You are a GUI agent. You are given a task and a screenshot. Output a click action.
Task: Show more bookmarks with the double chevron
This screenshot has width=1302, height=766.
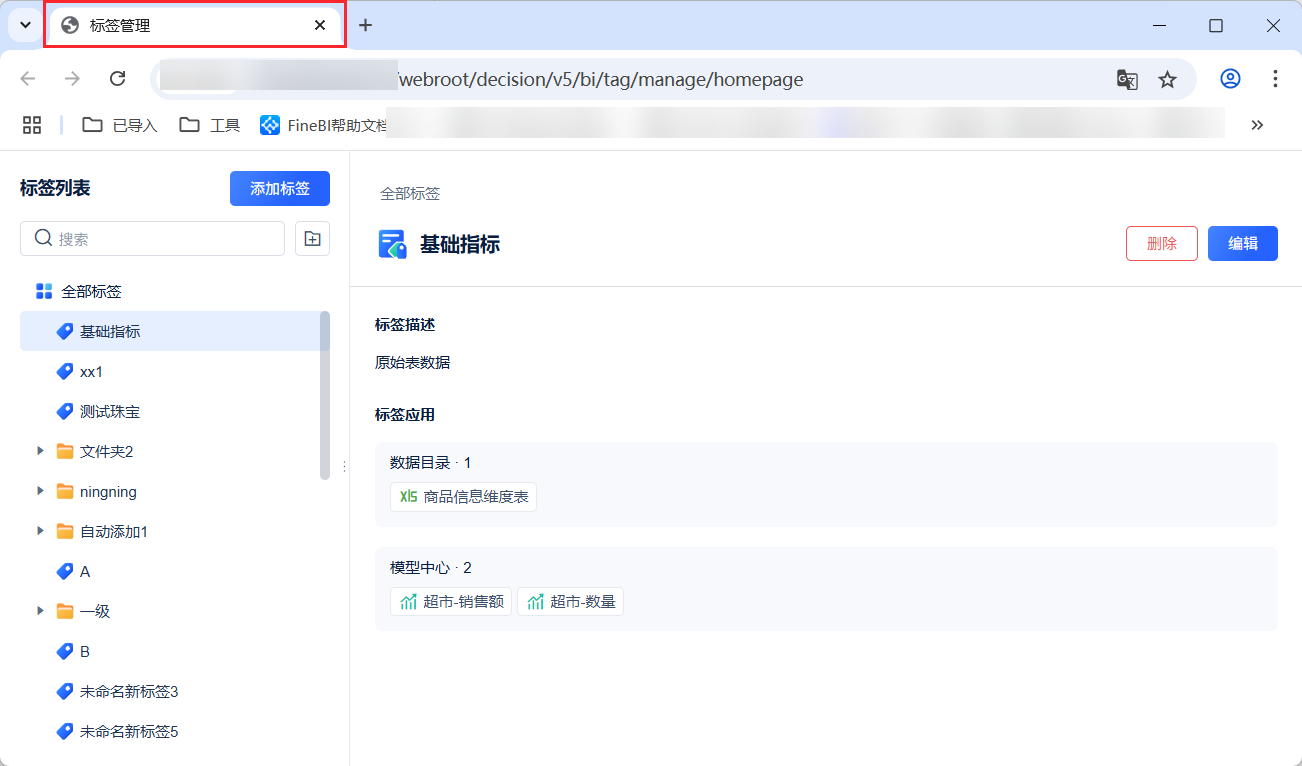[x=1257, y=124]
